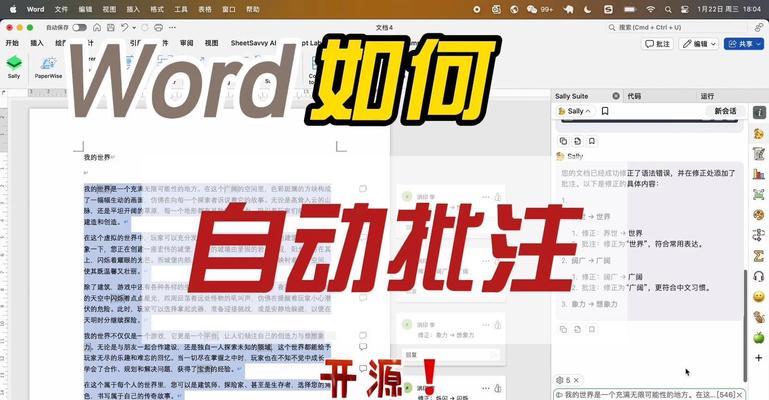Click the Apple menu logo

point(13,9)
